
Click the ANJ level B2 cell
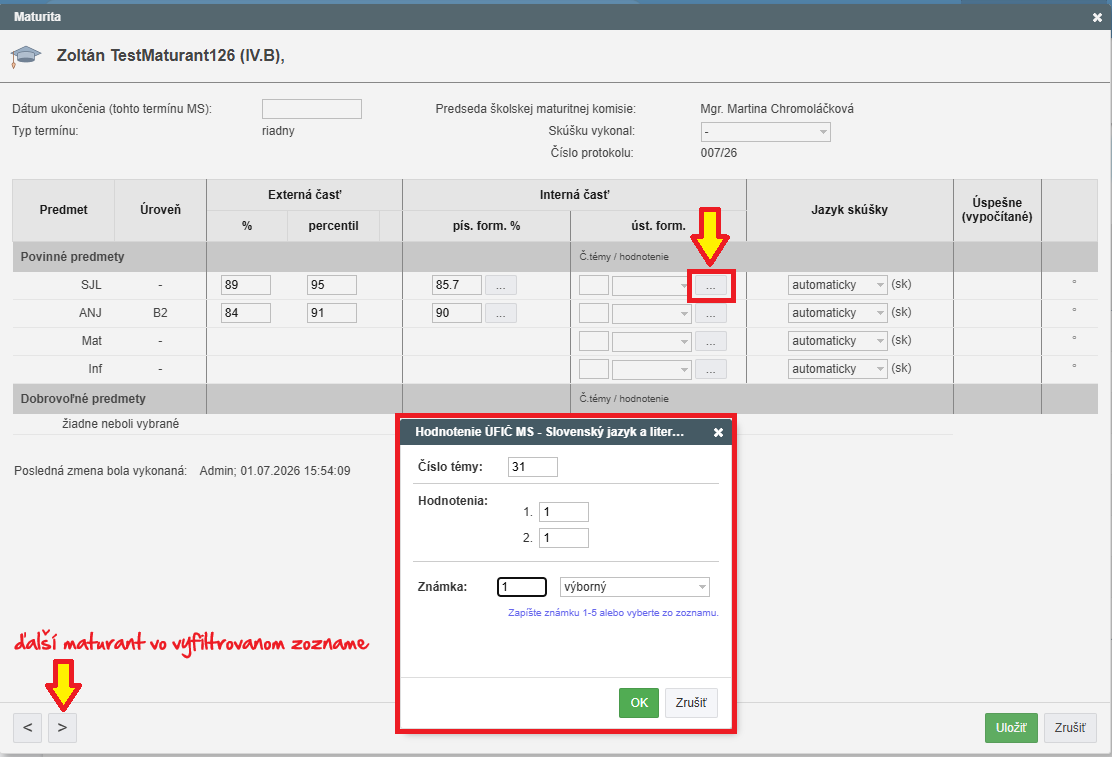[x=160, y=313]
